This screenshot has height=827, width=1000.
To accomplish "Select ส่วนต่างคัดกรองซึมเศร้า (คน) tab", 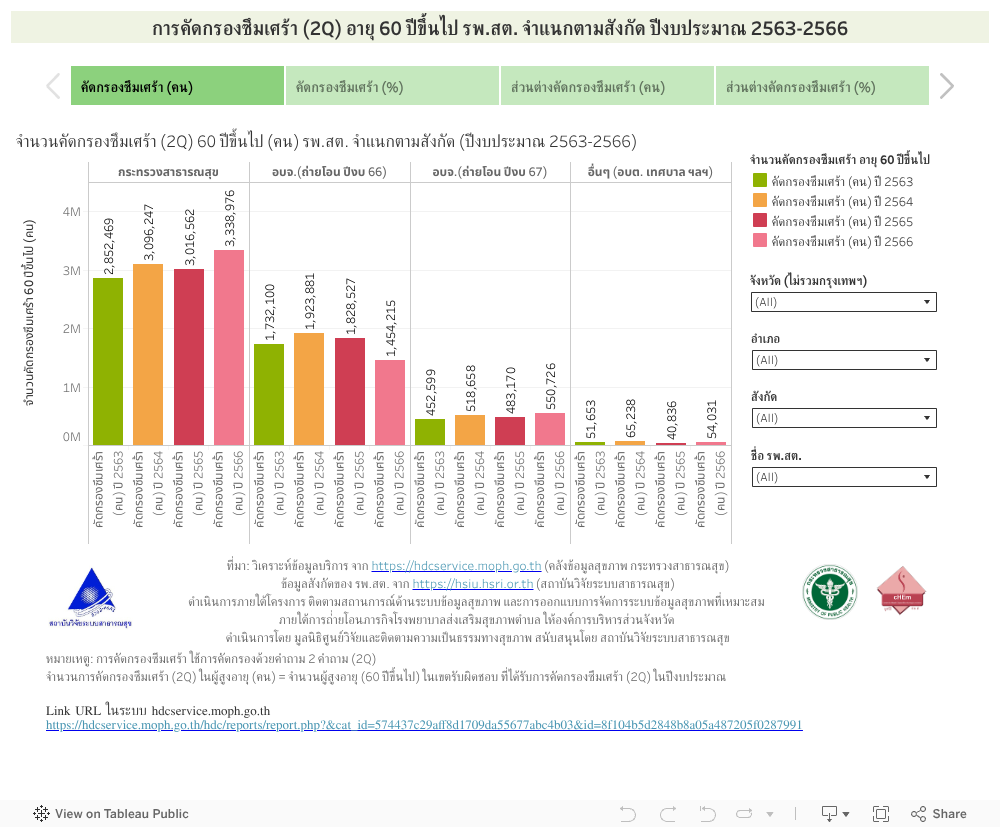I will 607,87.
